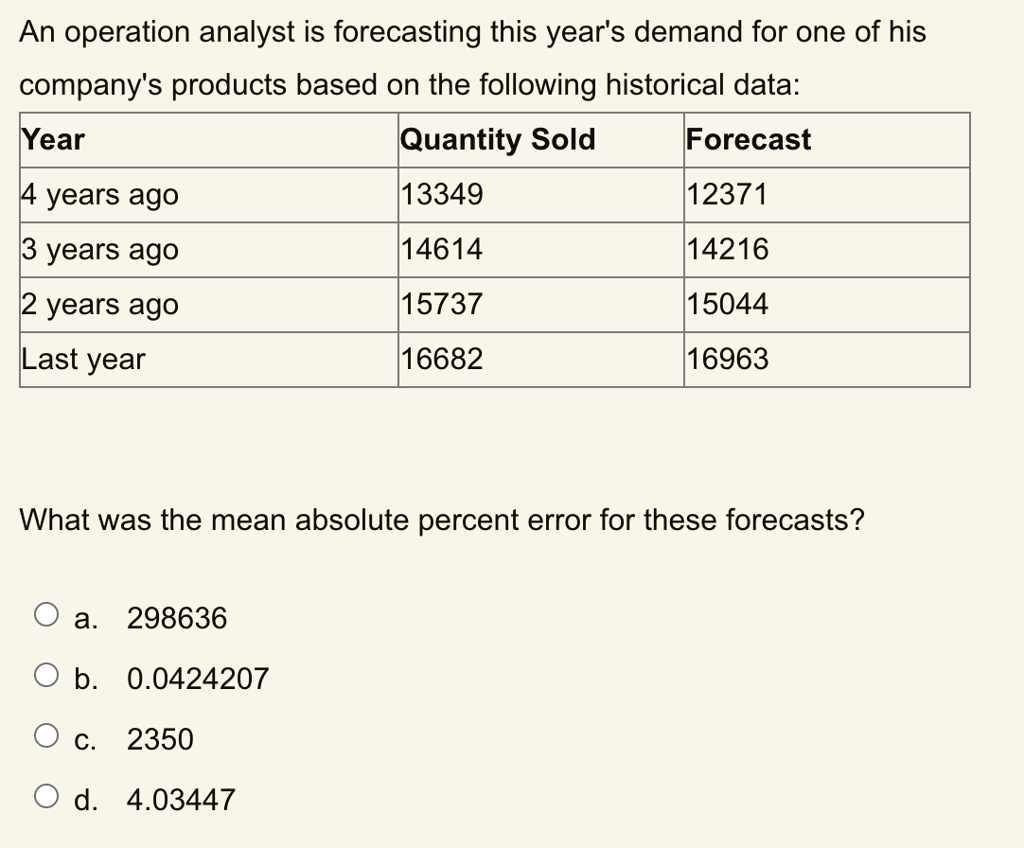
Task: Click the forecast value 14216
Action: click(728, 250)
